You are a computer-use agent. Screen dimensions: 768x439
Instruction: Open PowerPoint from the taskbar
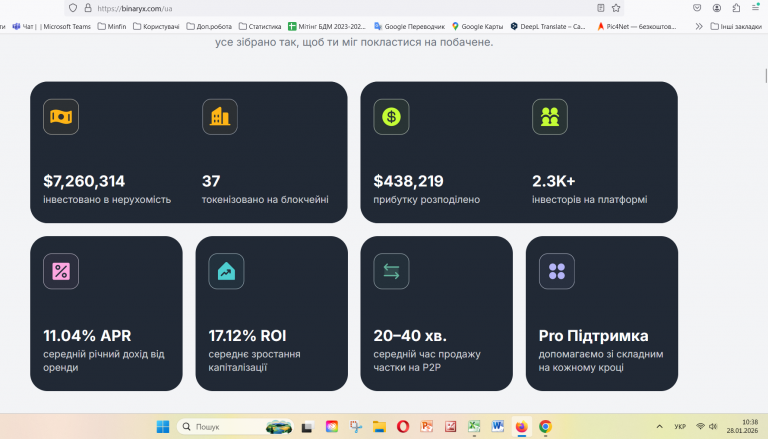[x=427, y=427]
